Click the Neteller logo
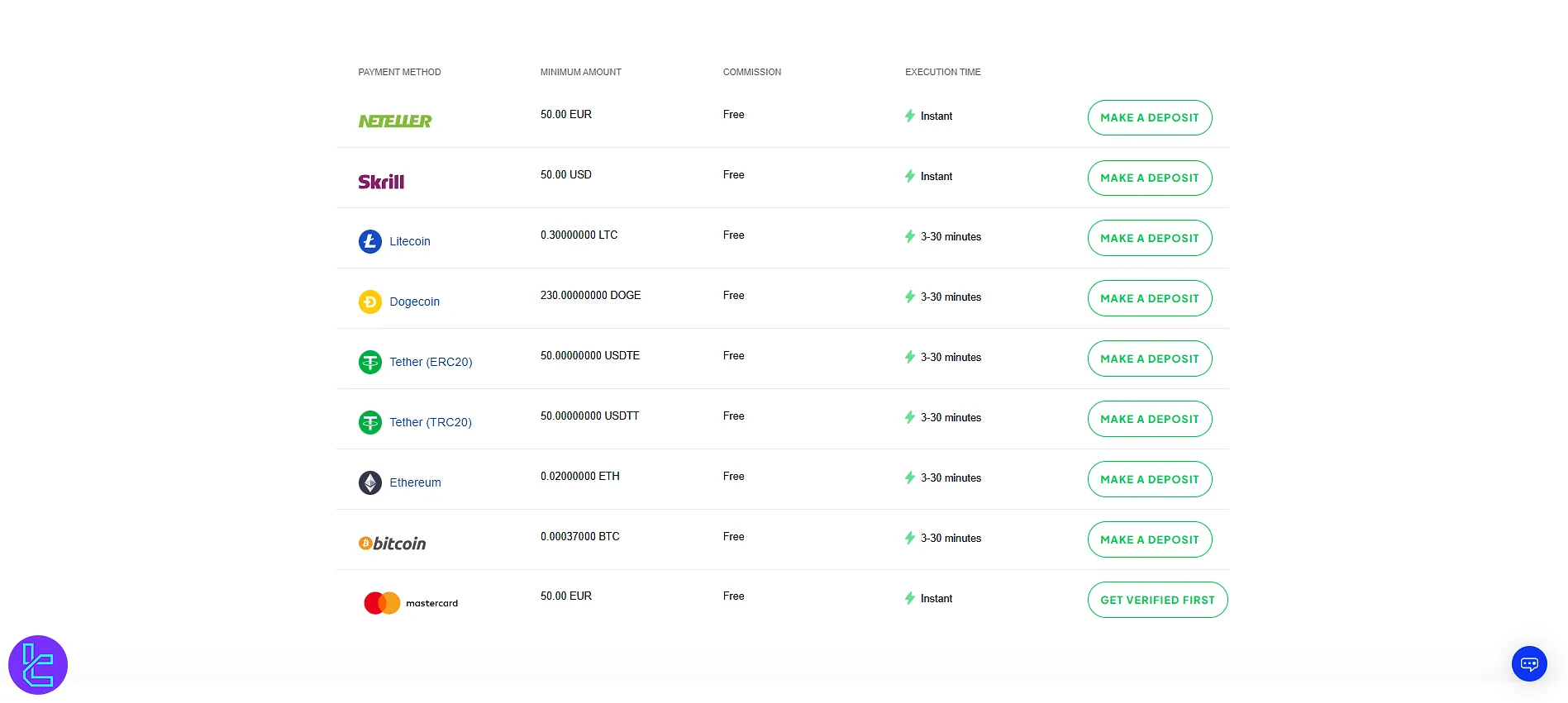 pyautogui.click(x=395, y=121)
